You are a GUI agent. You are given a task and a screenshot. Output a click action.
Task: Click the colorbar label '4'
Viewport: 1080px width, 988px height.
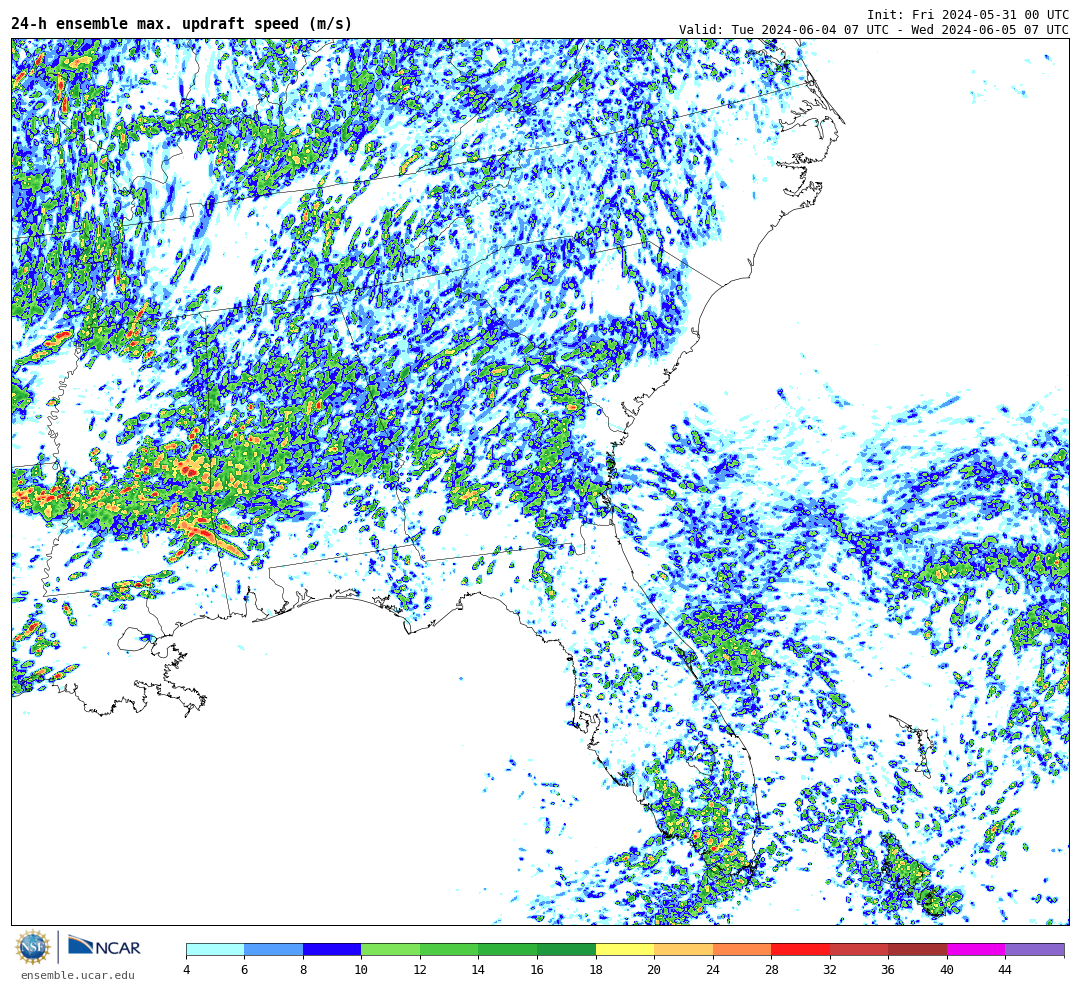tap(187, 970)
